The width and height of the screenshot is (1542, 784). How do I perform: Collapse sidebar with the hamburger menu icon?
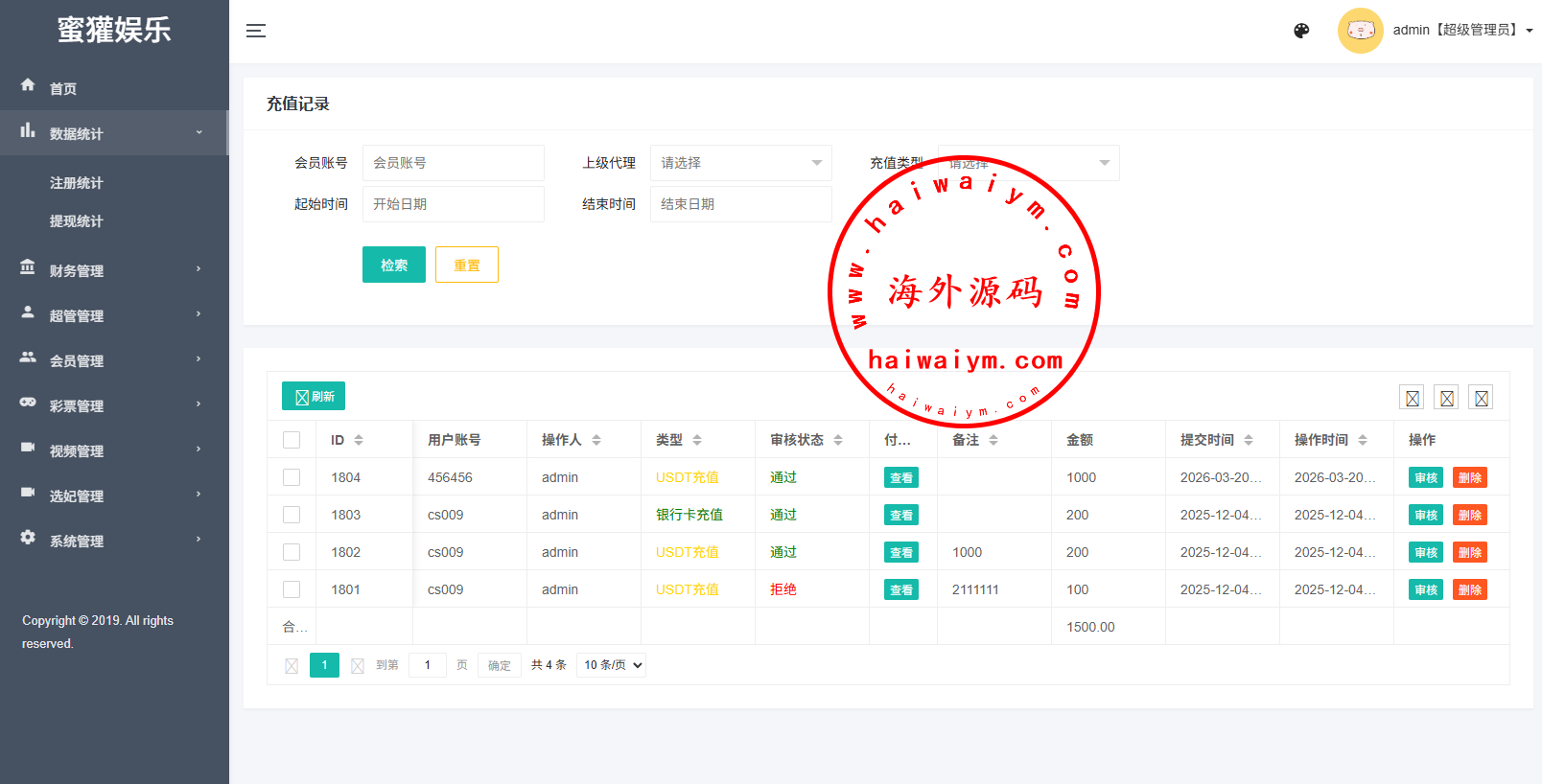256,31
